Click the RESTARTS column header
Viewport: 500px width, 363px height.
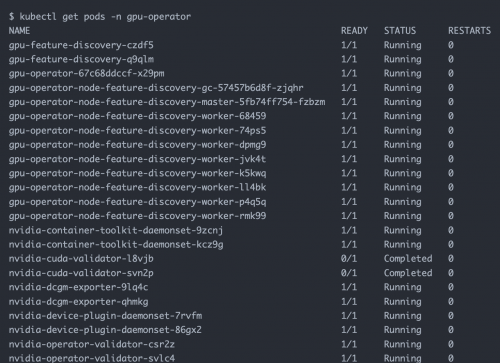469,31
